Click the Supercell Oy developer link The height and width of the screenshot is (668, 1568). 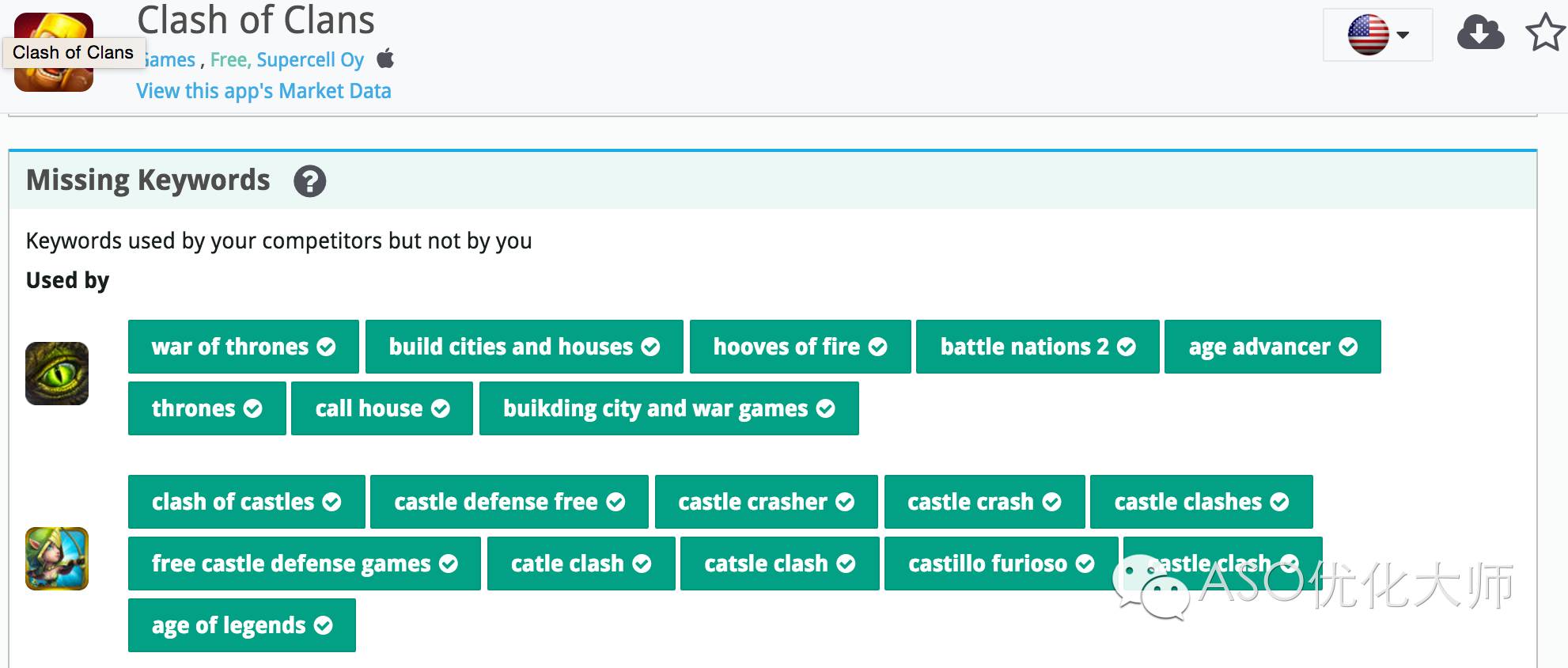[310, 60]
